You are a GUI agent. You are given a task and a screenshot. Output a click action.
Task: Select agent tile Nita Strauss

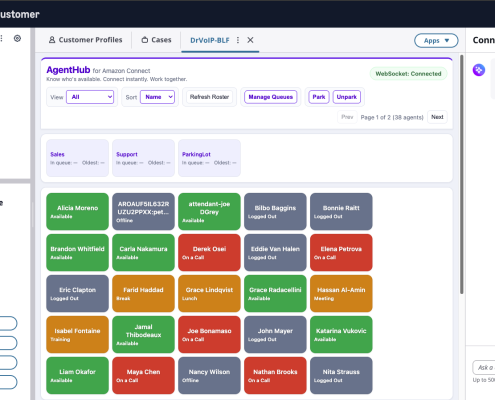point(341,376)
